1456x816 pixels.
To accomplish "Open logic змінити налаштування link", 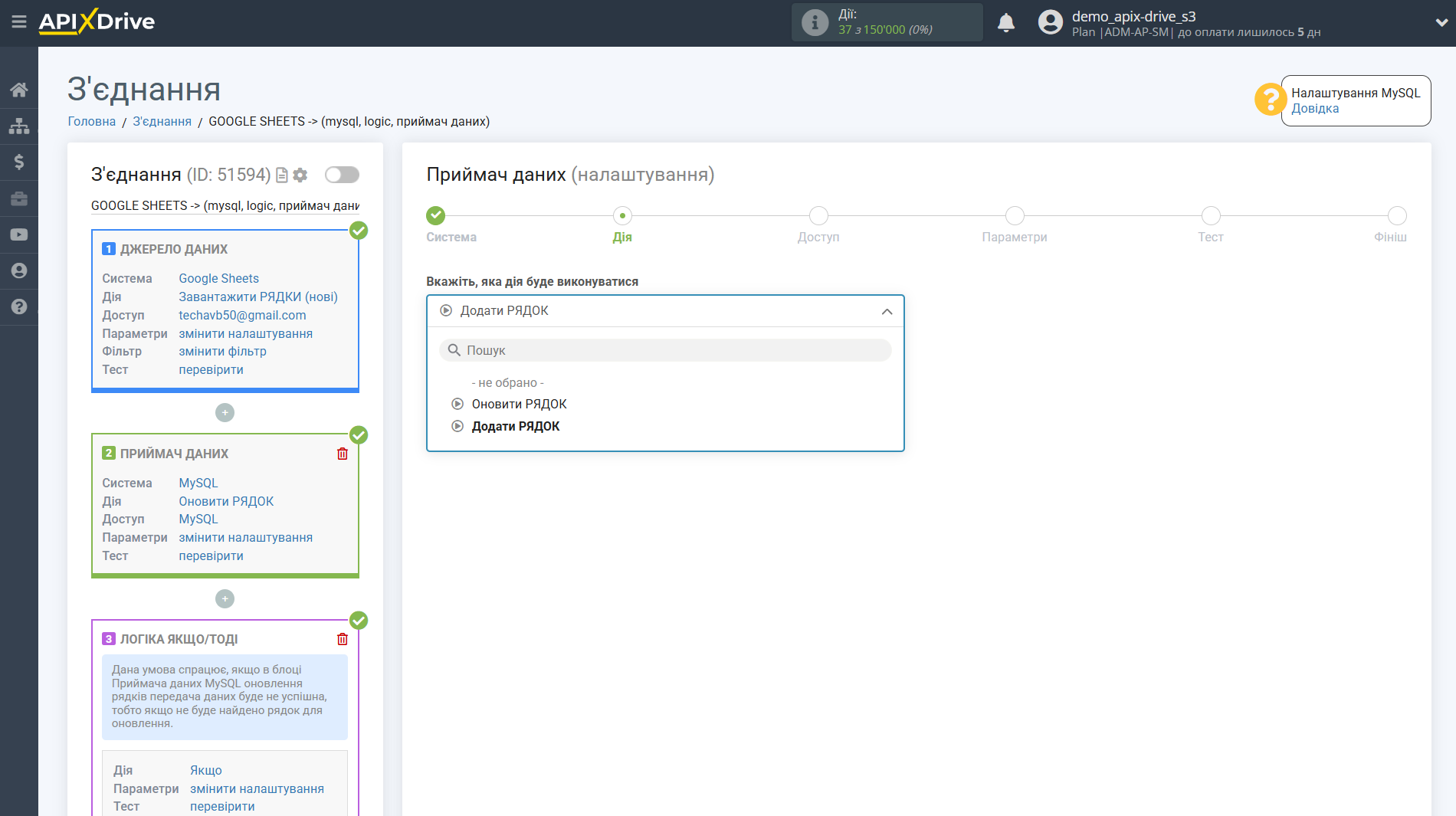I will (257, 789).
